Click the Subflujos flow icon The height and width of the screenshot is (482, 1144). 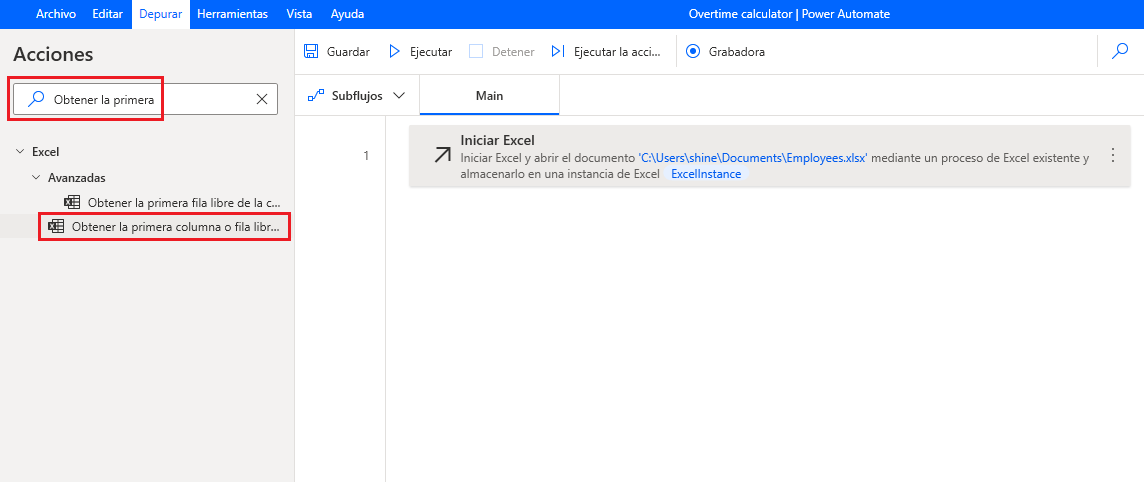point(316,96)
